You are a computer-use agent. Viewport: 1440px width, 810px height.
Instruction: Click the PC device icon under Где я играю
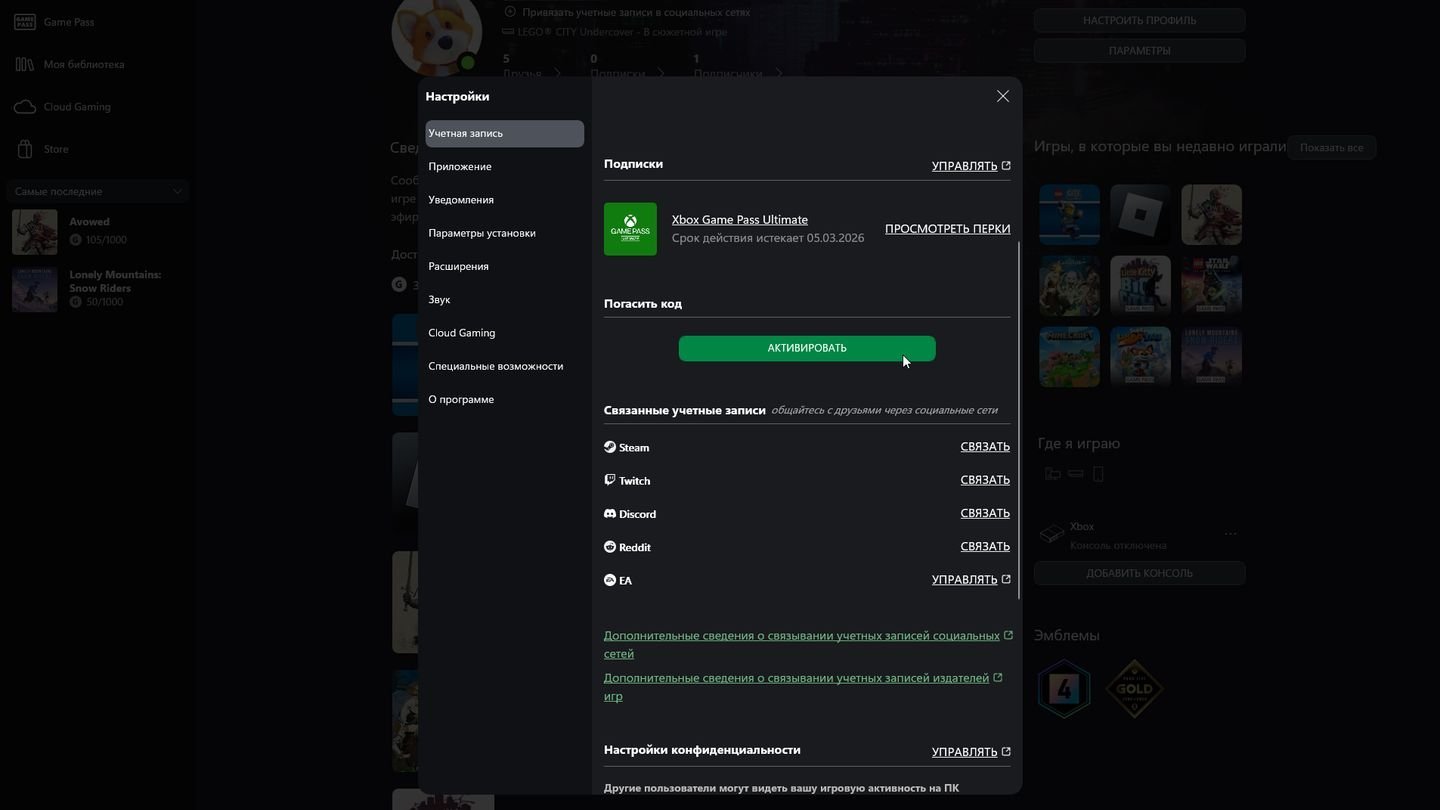(1052, 474)
